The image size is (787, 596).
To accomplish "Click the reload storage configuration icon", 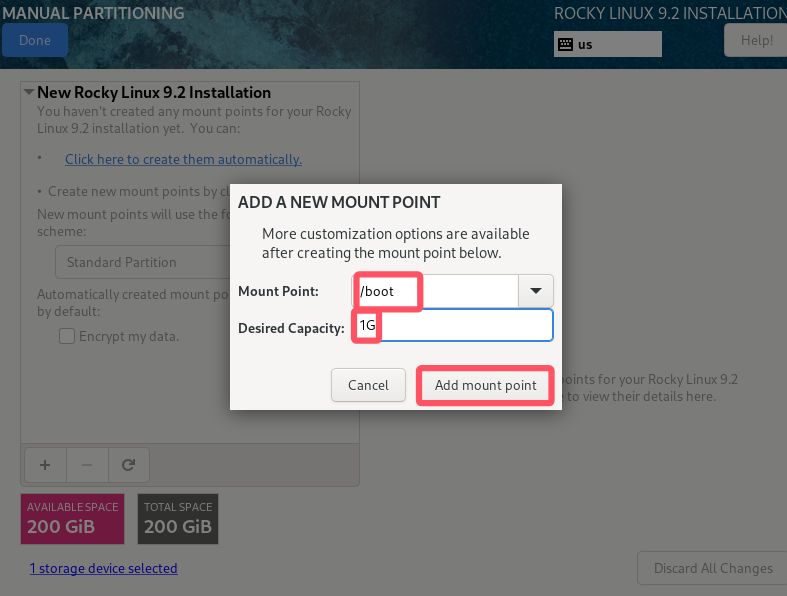I will pyautogui.click(x=128, y=465).
